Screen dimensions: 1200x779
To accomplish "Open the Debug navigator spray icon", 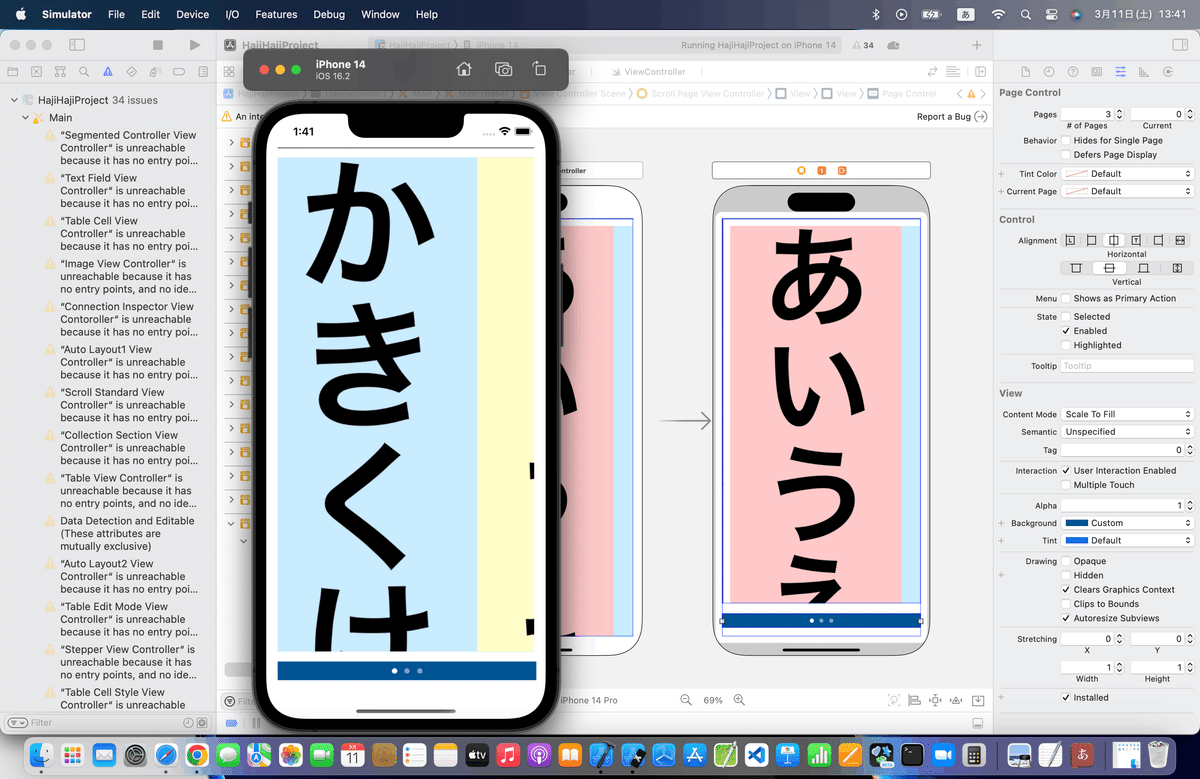I will click(155, 72).
